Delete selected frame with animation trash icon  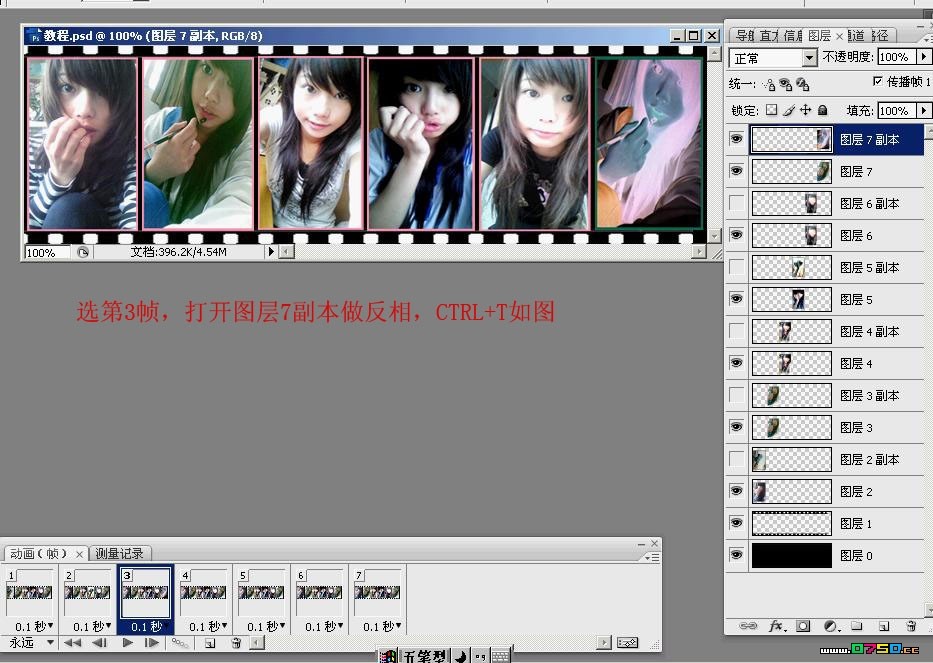click(236, 643)
